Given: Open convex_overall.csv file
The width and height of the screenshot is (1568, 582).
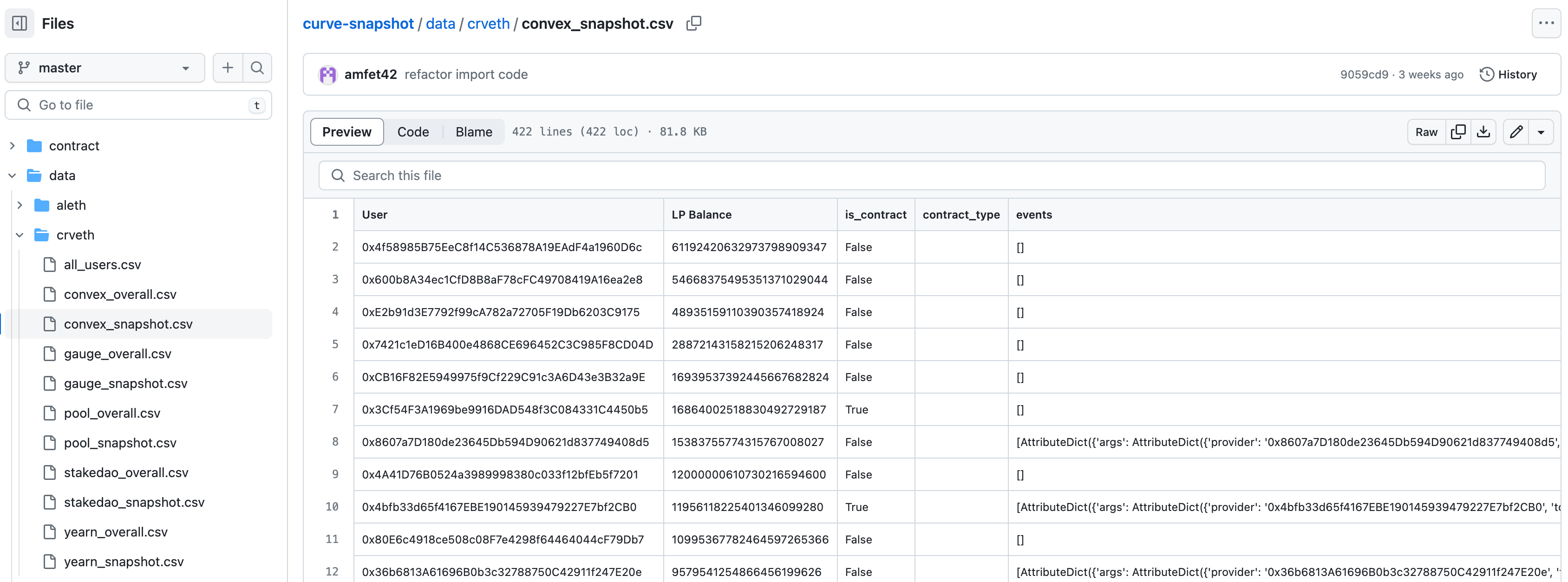Looking at the screenshot, I should (120, 294).
